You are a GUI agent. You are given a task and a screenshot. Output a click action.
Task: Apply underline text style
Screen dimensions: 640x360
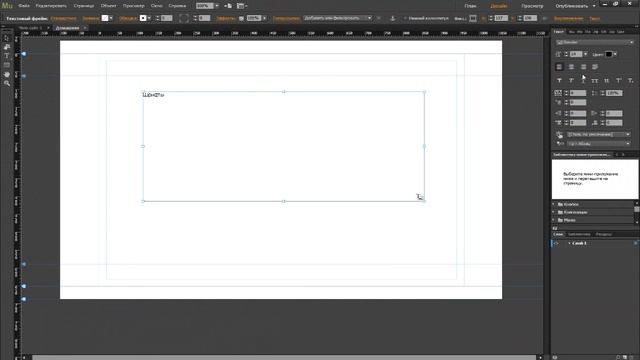(583, 80)
